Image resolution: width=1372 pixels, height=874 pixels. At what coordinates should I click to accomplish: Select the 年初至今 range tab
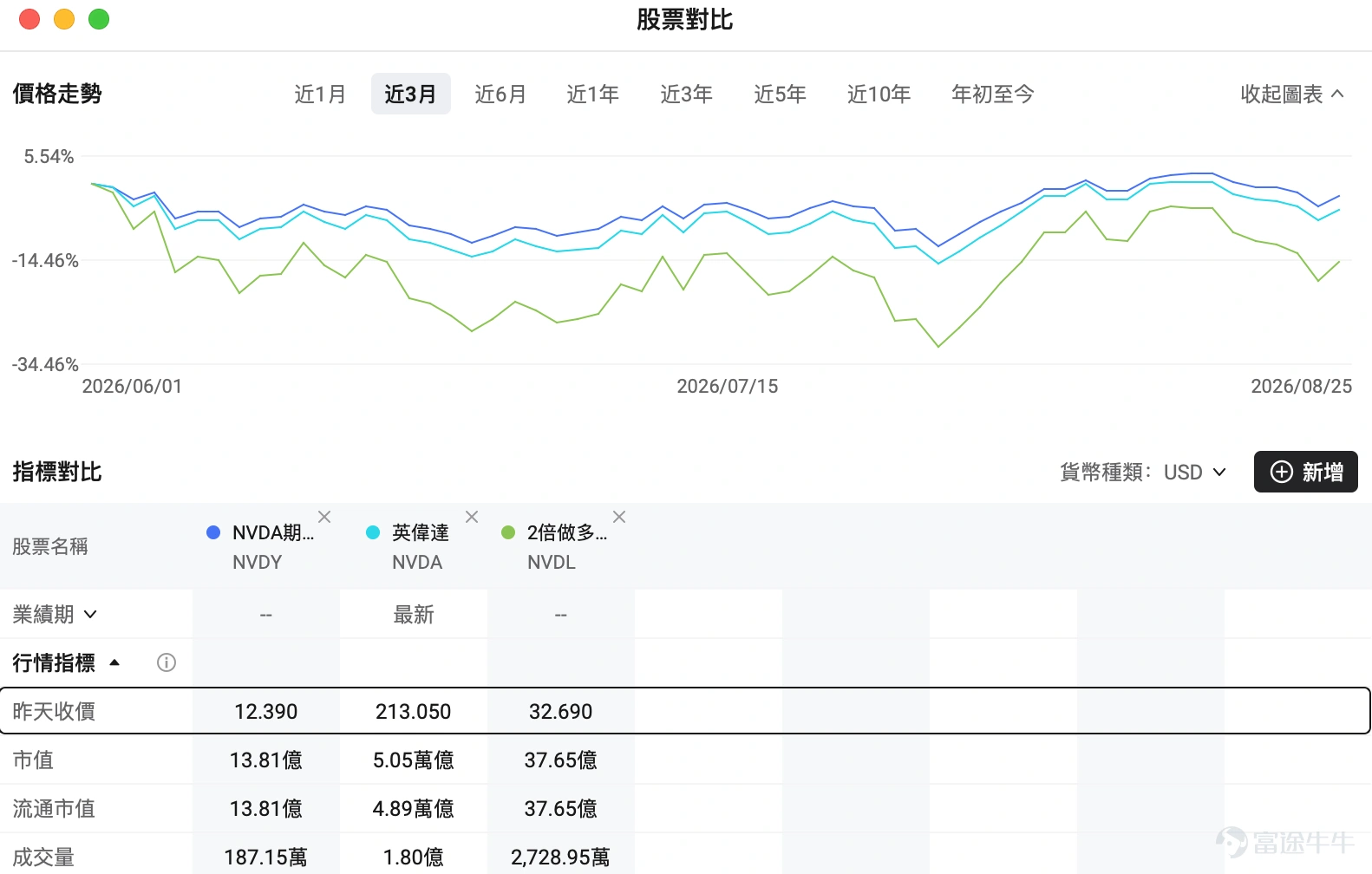(x=993, y=94)
